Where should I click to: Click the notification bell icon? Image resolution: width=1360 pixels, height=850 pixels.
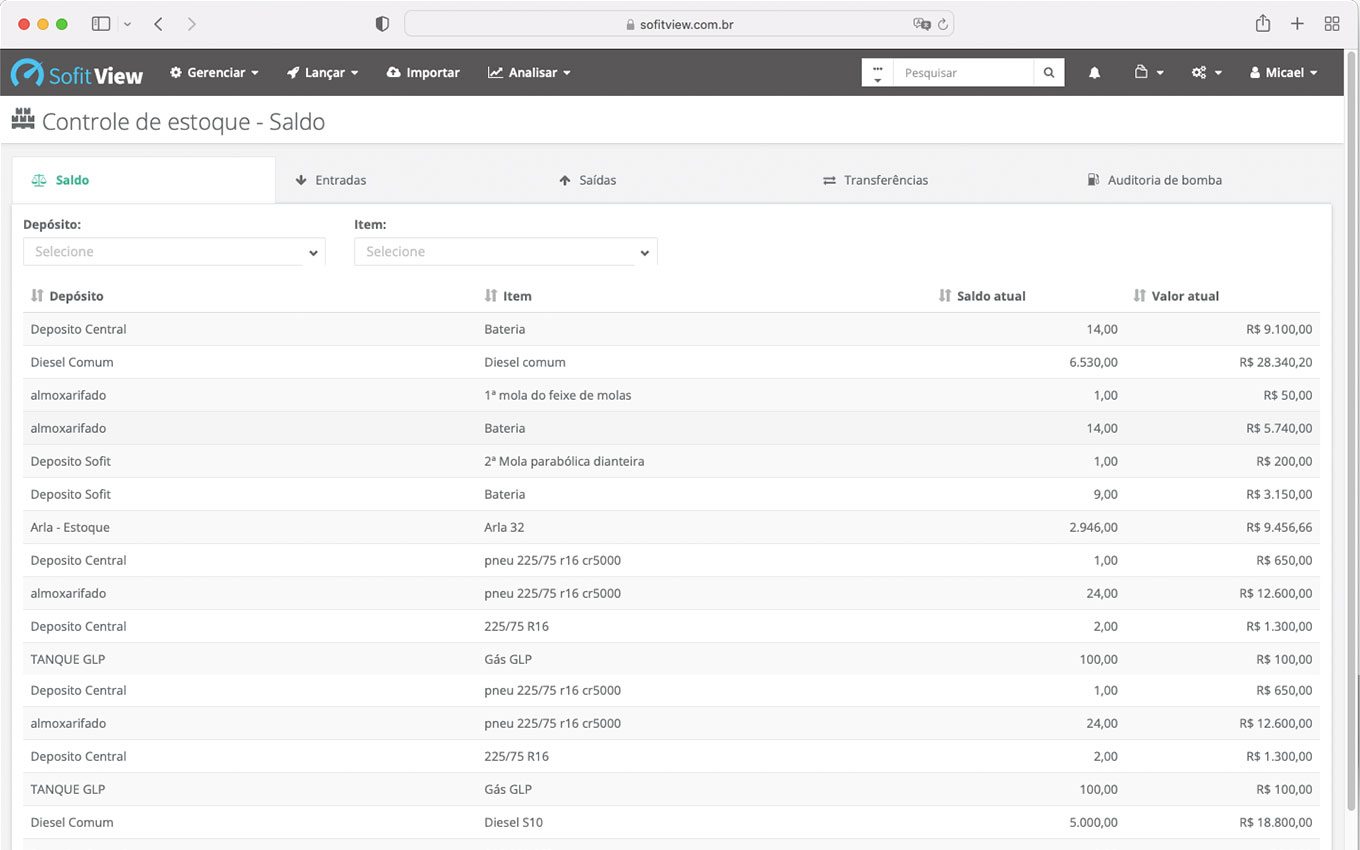pyautogui.click(x=1094, y=73)
